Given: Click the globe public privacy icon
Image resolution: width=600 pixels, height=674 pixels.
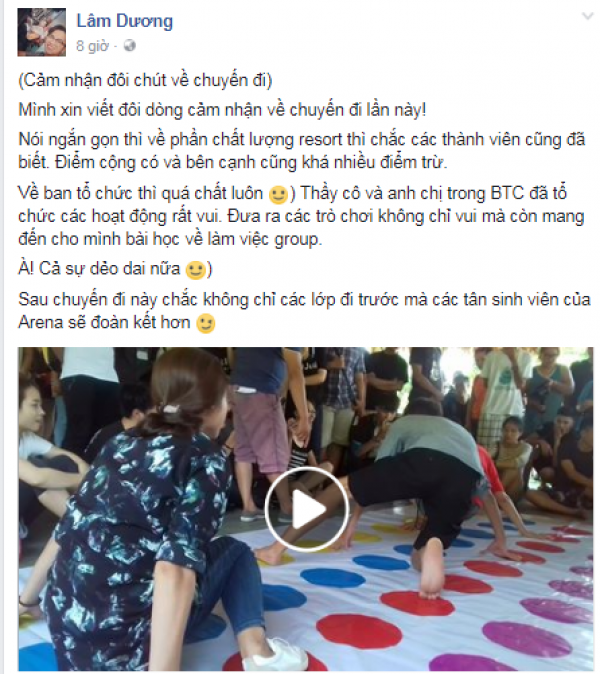Looking at the screenshot, I should click(129, 46).
